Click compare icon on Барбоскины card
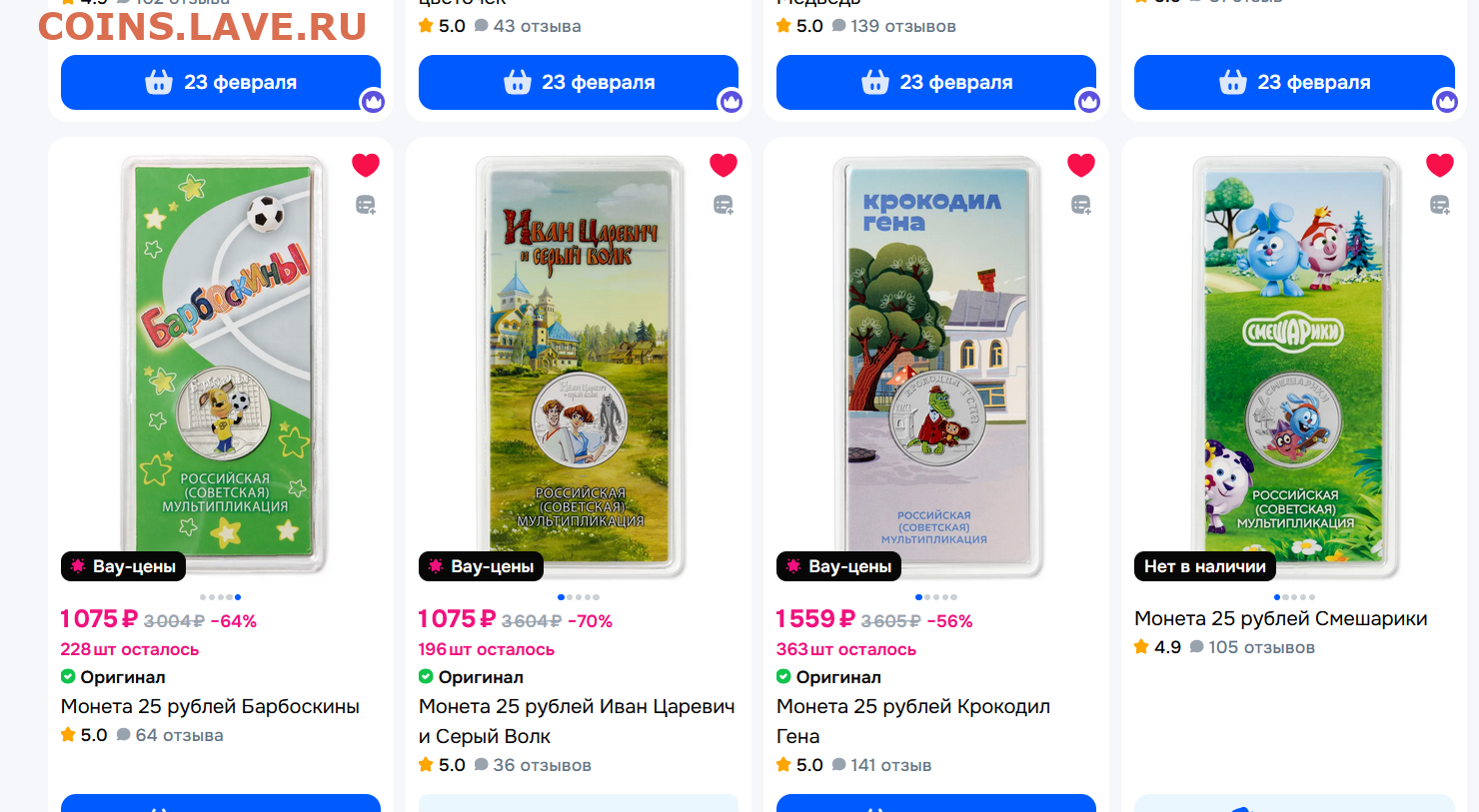Screen dimensions: 1479x812 coord(366,205)
